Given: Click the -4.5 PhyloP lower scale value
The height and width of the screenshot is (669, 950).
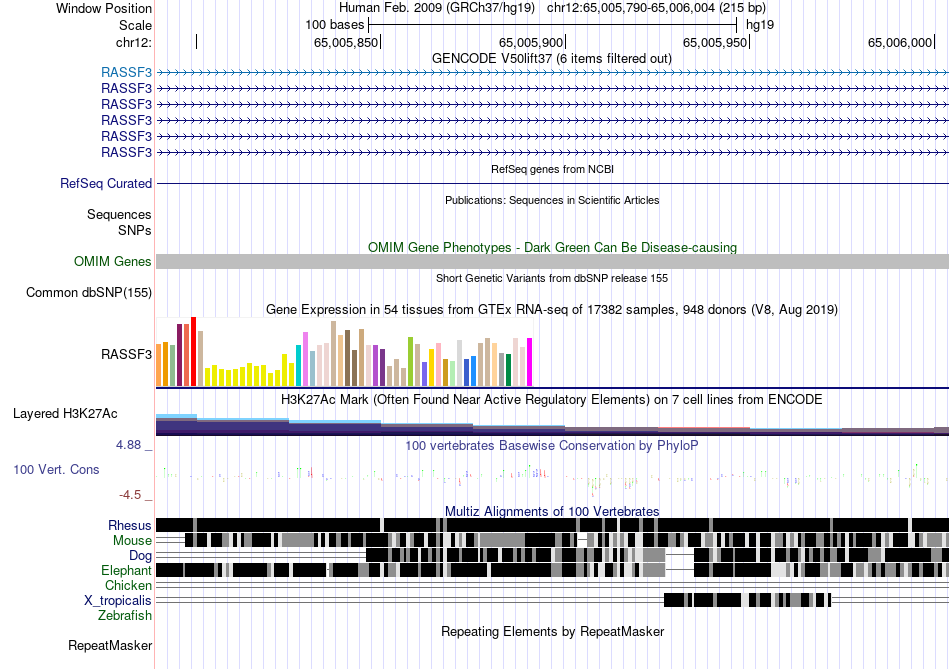Looking at the screenshot, I should click(130, 495).
